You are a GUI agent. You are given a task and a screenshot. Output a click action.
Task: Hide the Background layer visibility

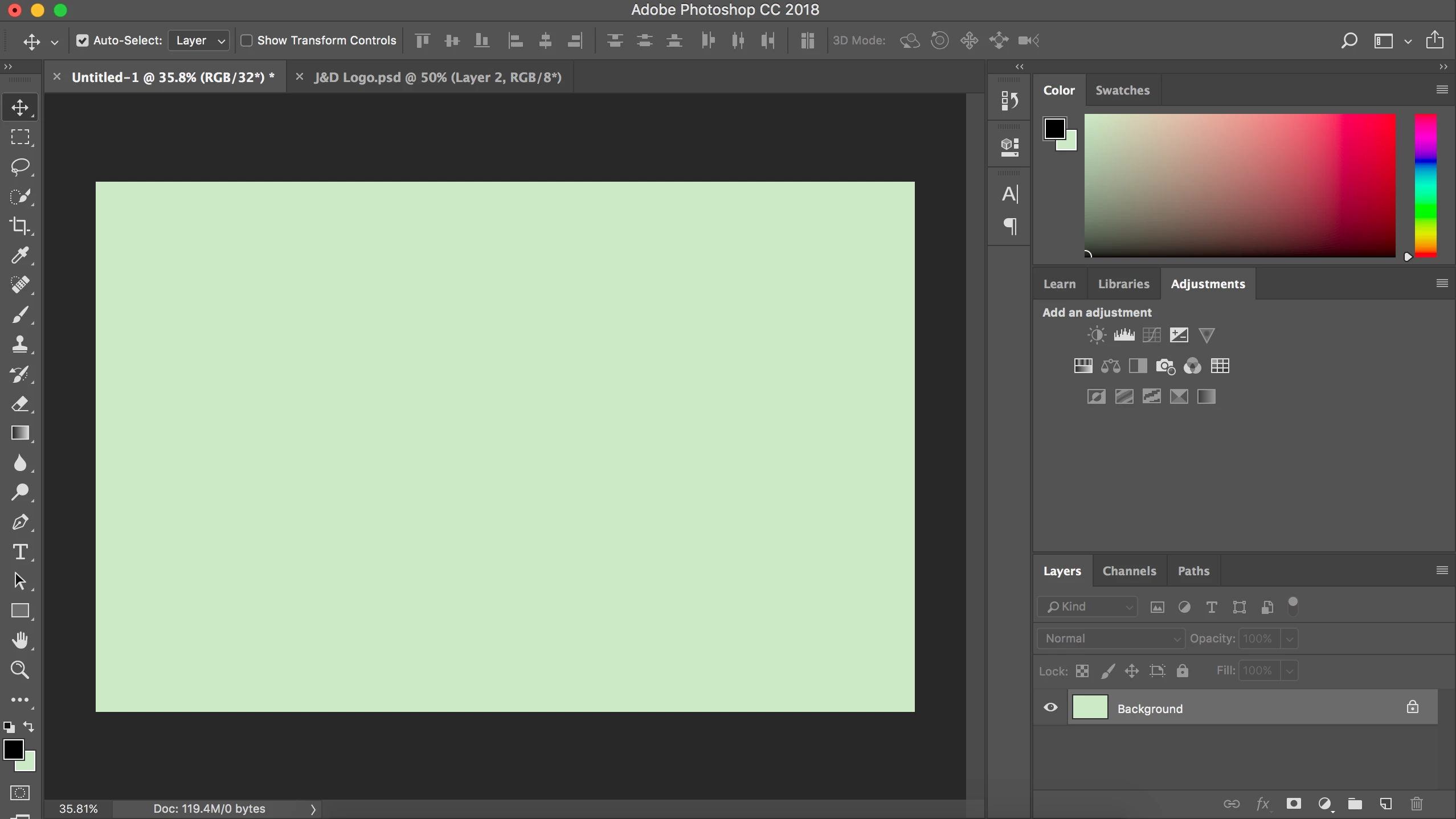tap(1051, 708)
